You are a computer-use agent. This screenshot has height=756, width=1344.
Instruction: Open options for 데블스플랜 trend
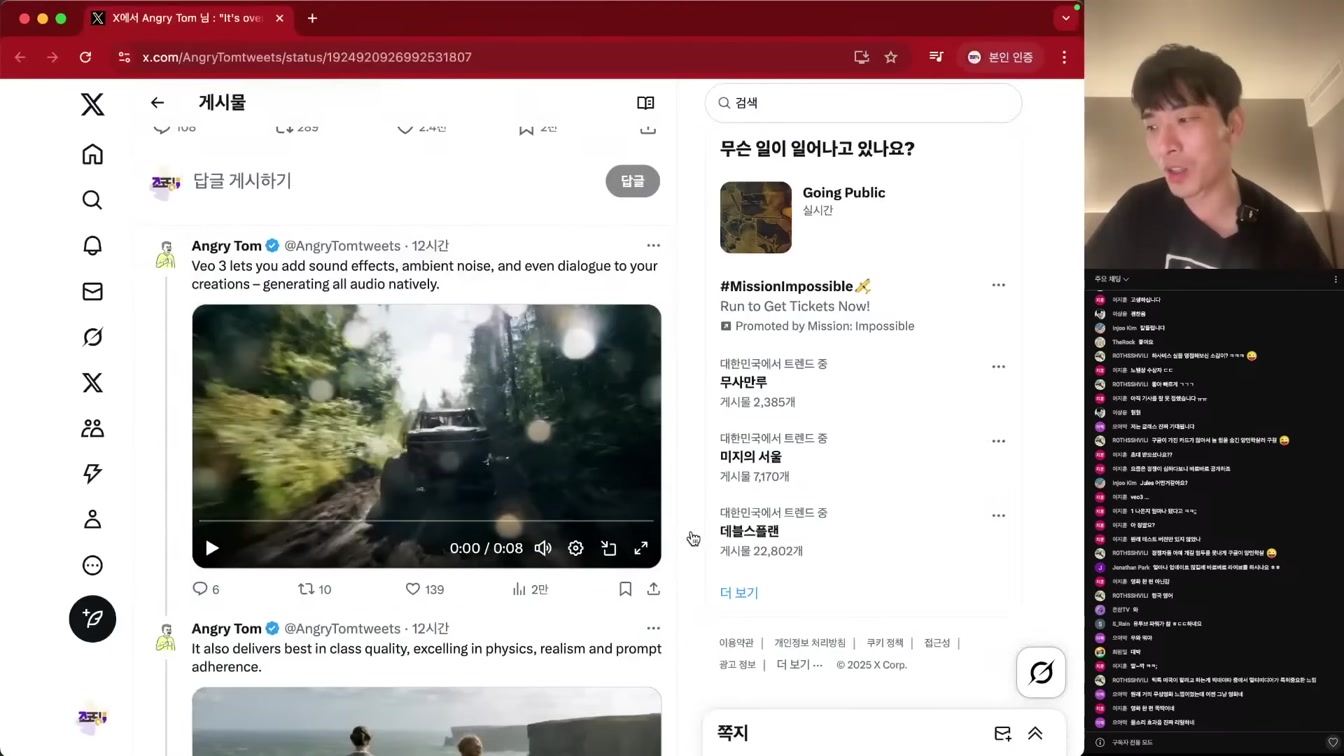pyautogui.click(x=998, y=516)
